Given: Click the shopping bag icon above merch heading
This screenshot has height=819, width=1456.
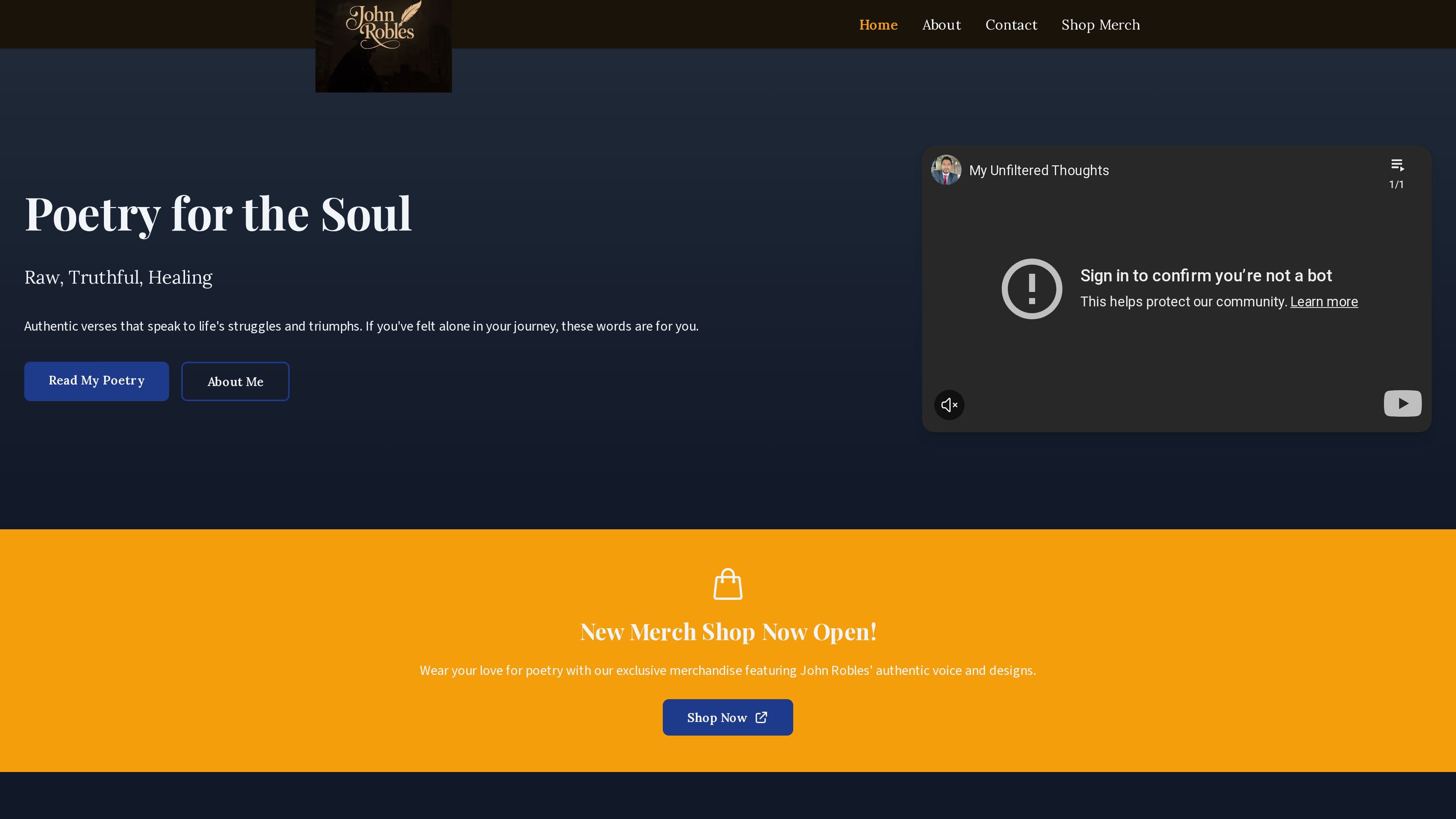Looking at the screenshot, I should click(728, 584).
